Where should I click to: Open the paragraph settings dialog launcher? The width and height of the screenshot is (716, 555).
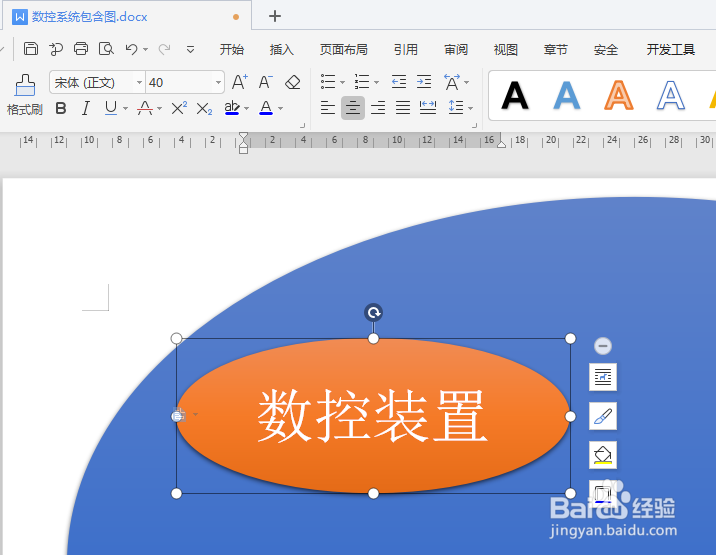pos(474,125)
